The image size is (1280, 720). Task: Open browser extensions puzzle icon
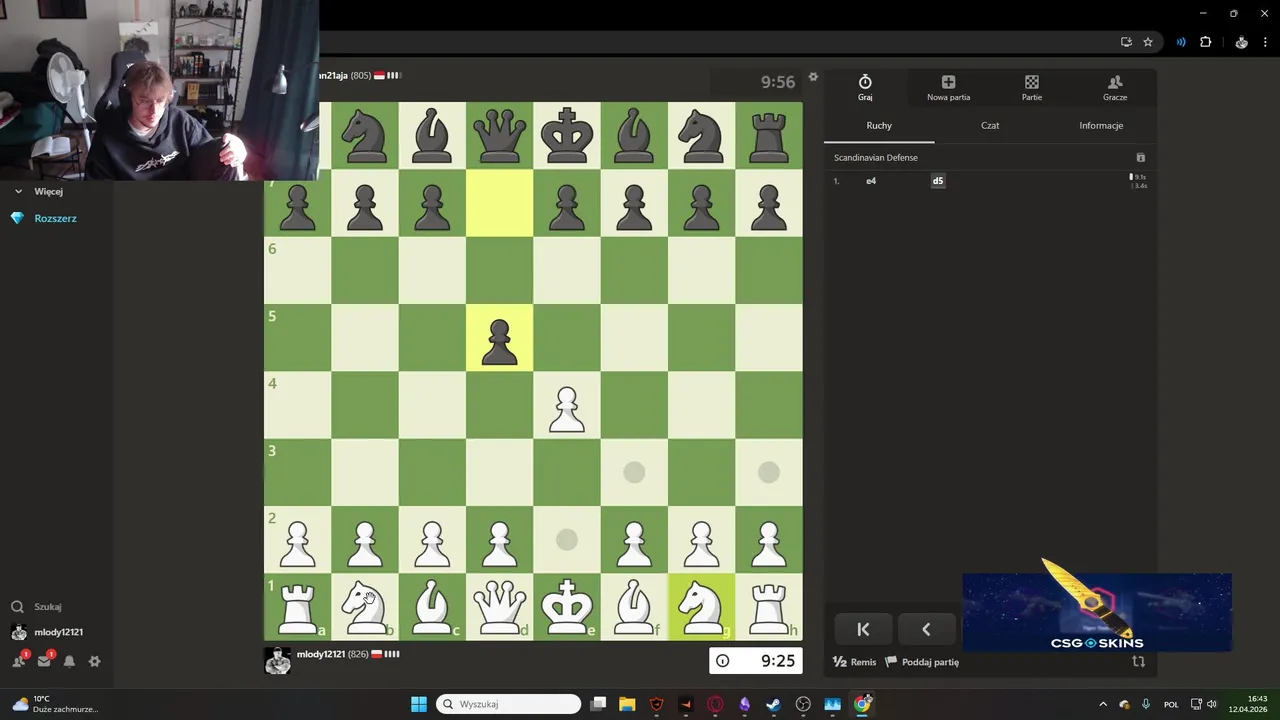tap(1205, 42)
